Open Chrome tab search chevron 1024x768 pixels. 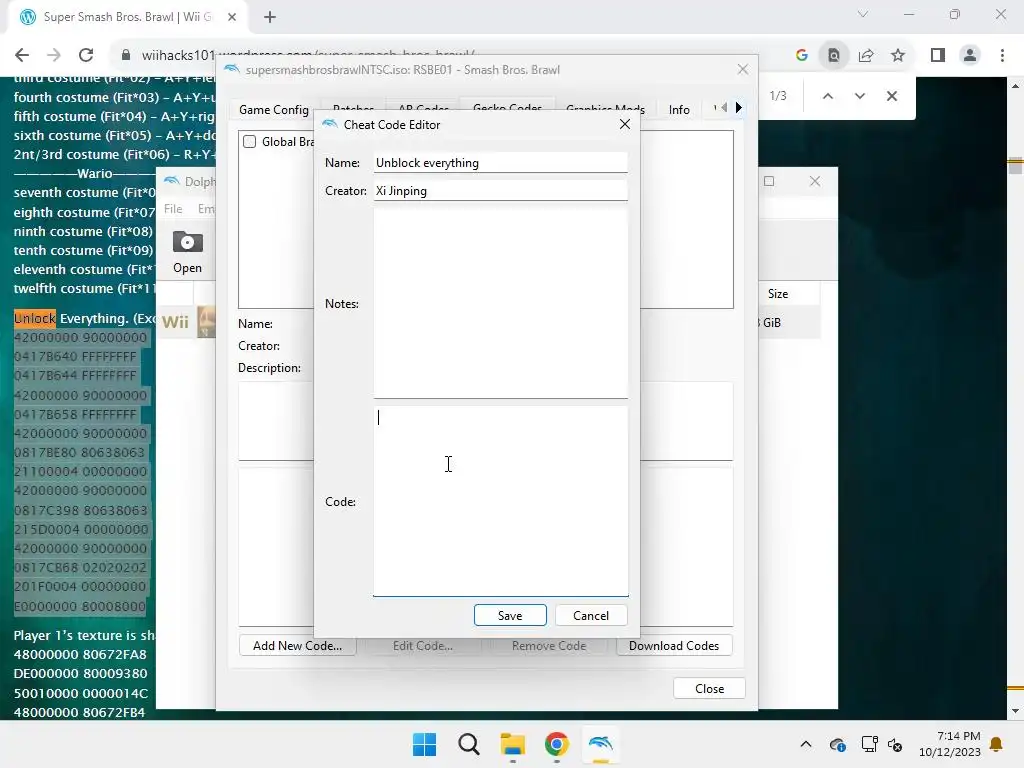coord(863,14)
